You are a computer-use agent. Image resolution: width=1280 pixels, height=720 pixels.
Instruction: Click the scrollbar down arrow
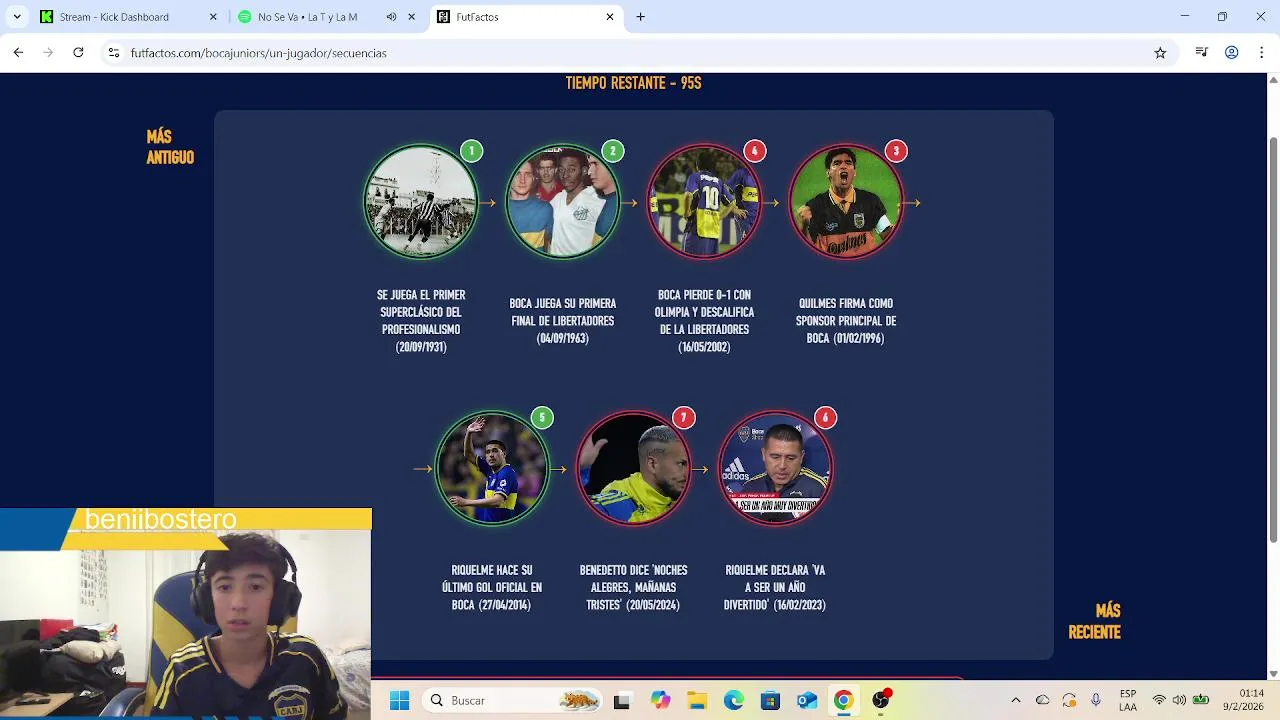click(x=1273, y=673)
